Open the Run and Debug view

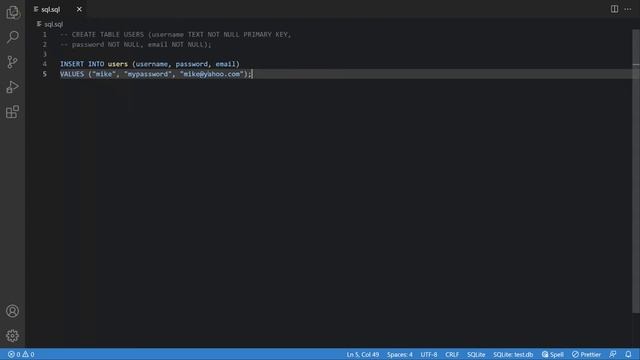click(x=13, y=87)
